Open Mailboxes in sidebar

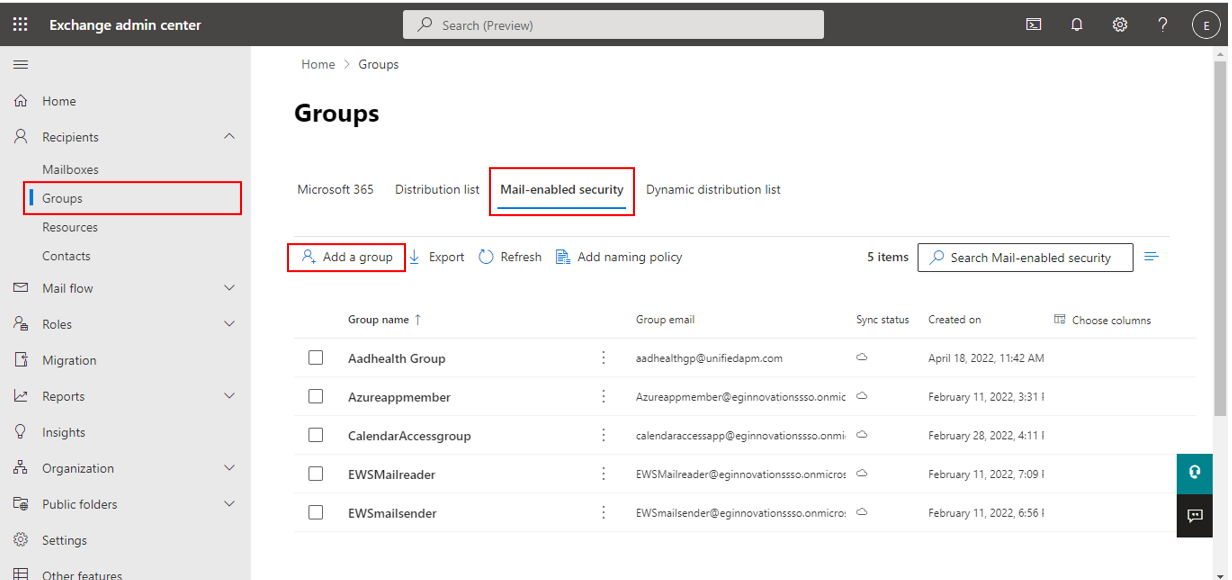[70, 170]
